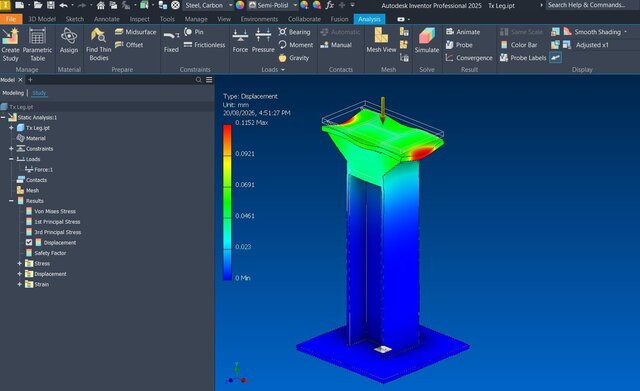Close the Model browser tab

pos(20,80)
